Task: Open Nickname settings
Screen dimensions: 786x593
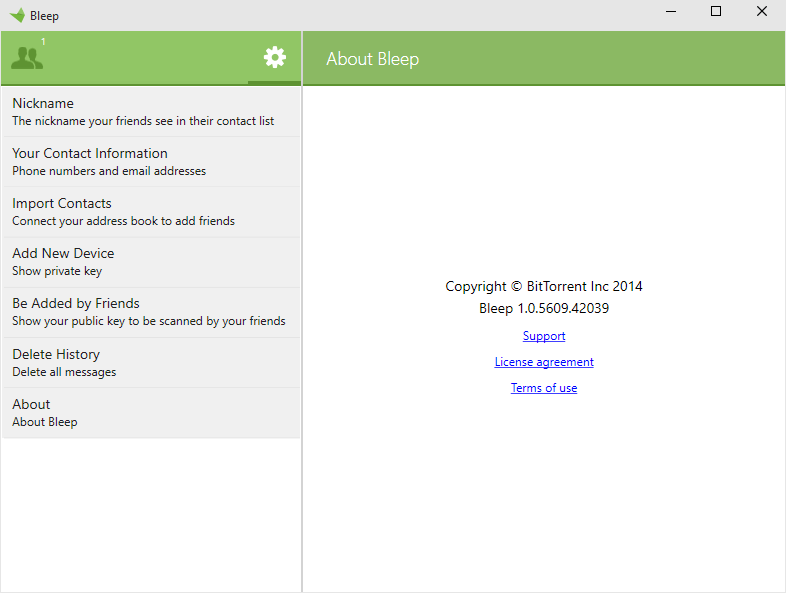Action: [x=151, y=112]
